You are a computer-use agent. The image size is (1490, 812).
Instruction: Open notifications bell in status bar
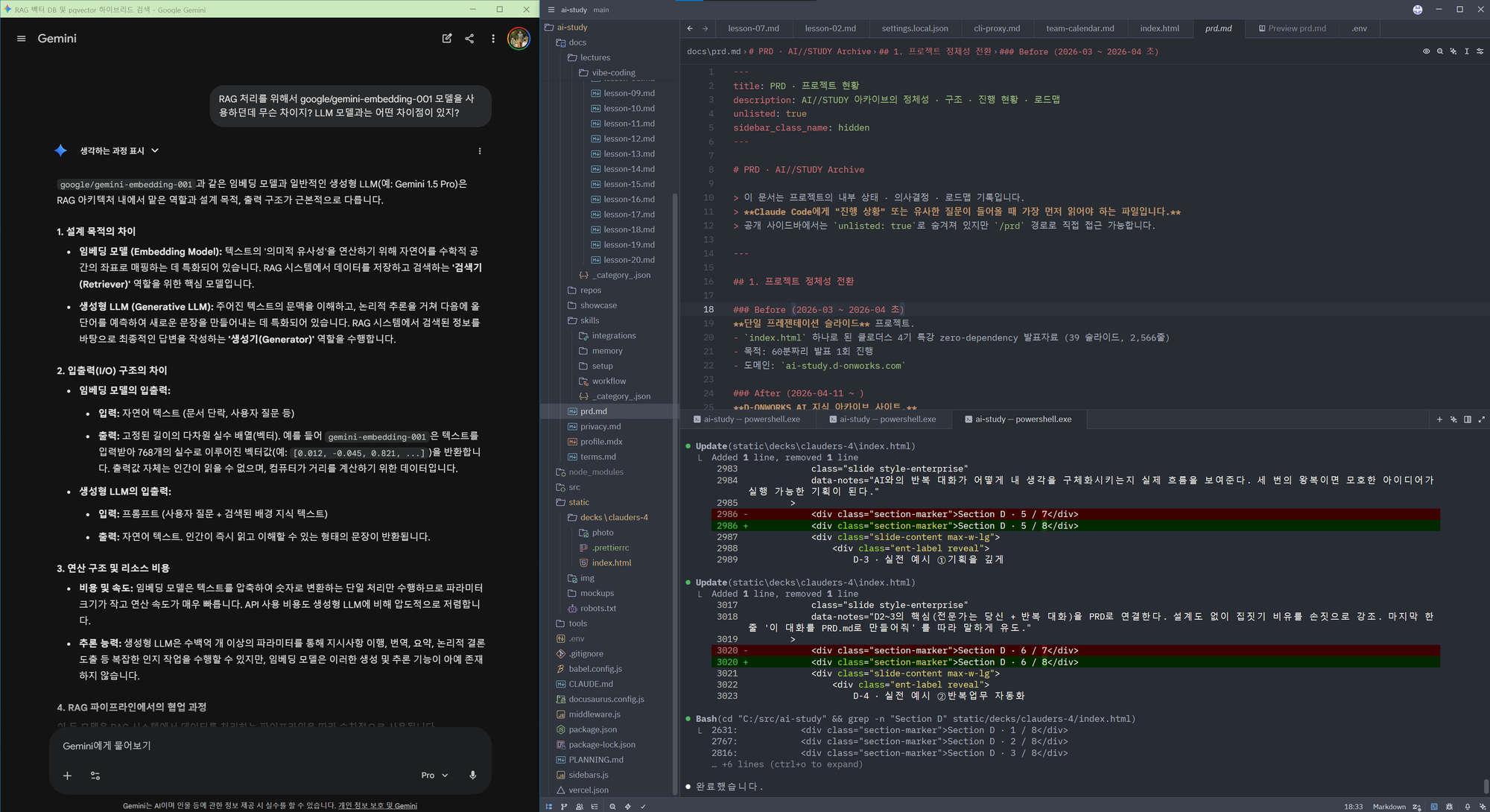click(x=1467, y=807)
